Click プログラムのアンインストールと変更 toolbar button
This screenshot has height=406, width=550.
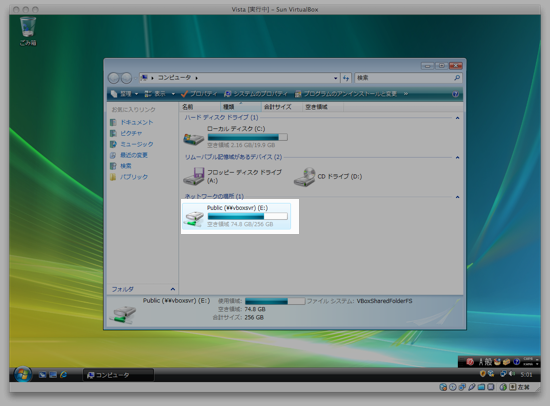pos(346,94)
